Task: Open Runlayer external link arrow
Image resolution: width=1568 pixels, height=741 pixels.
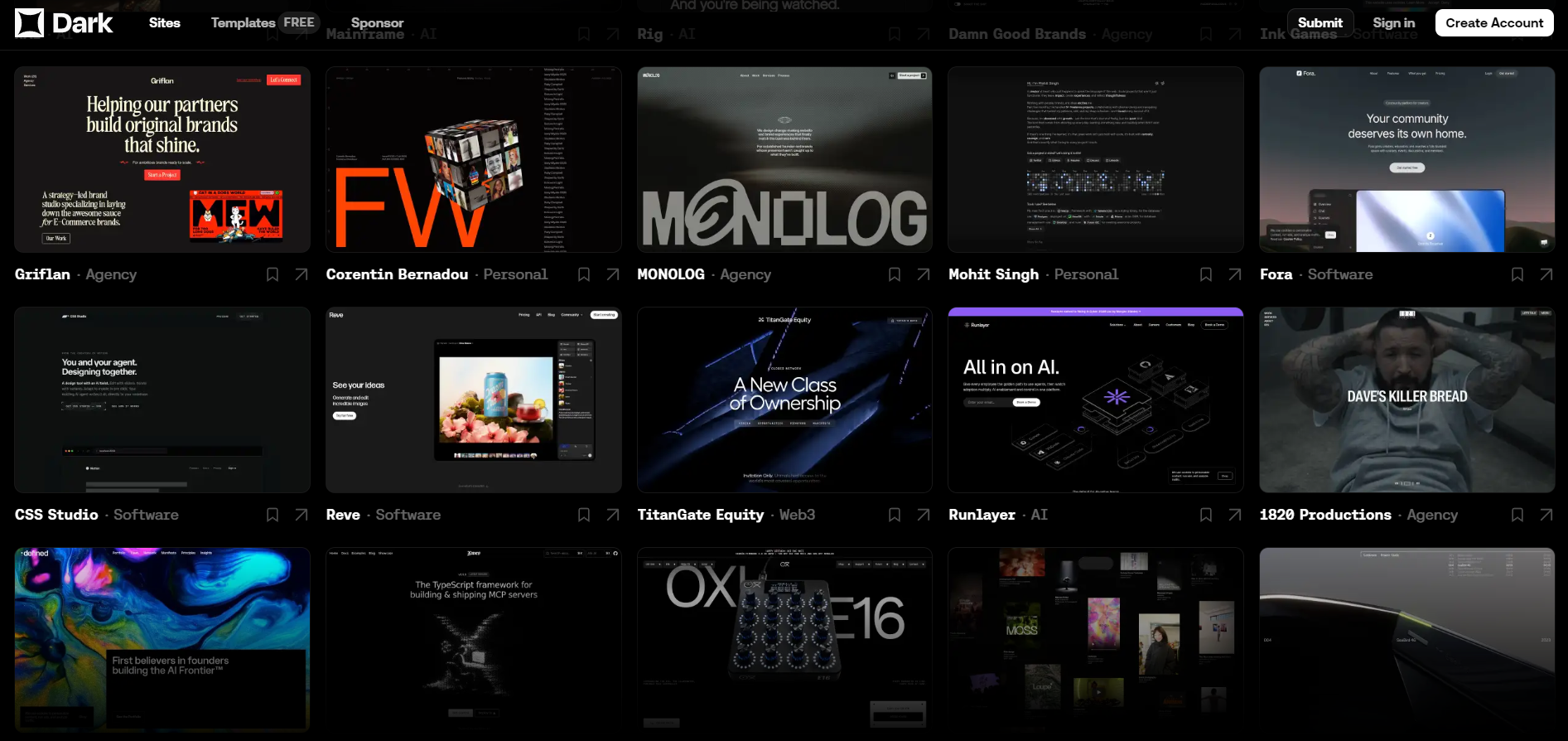Action: [1235, 515]
